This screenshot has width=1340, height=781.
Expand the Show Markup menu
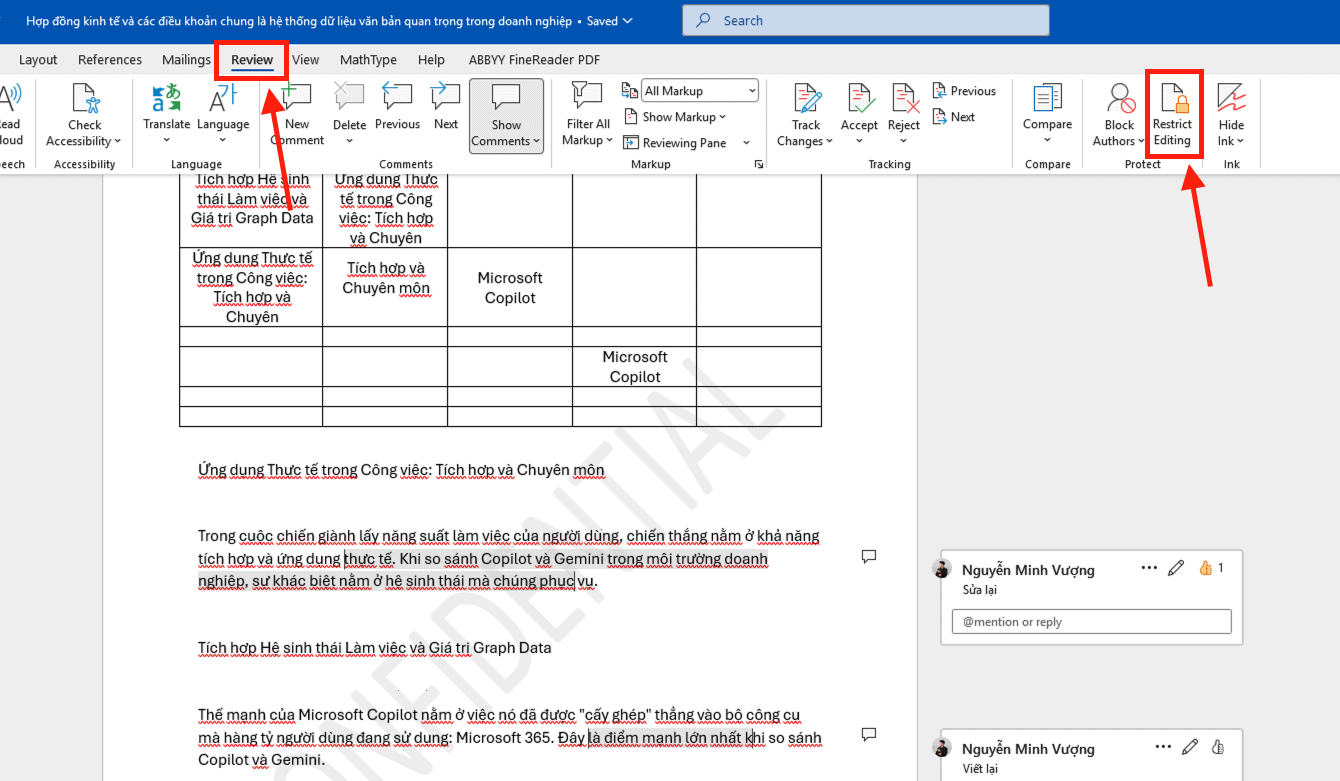675,117
